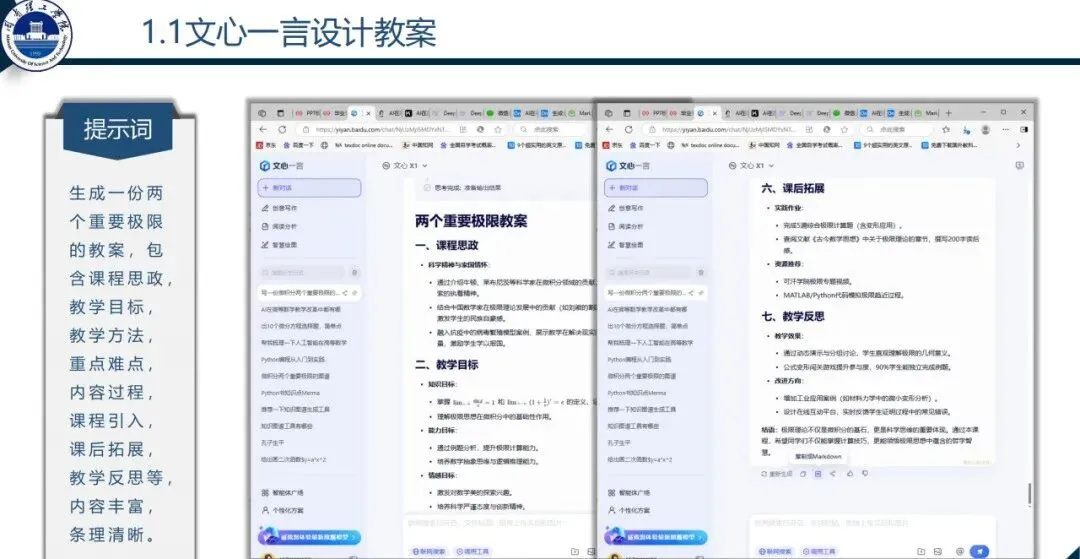This screenshot has width=1080, height=559.
Task: Open sidebar panel icon at right browser toolbar end
Action: (x=1024, y=129)
